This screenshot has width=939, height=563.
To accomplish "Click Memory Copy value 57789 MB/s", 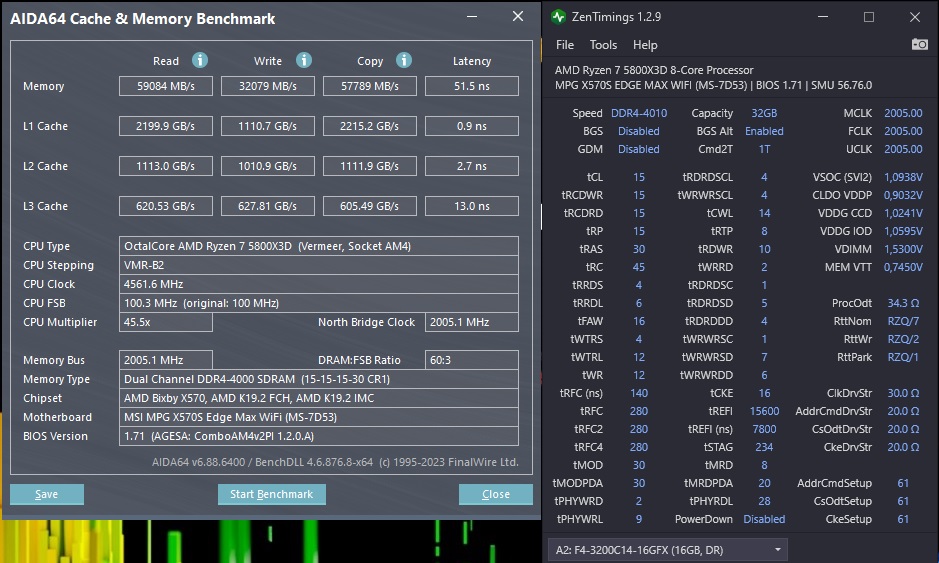I will (x=369, y=86).
